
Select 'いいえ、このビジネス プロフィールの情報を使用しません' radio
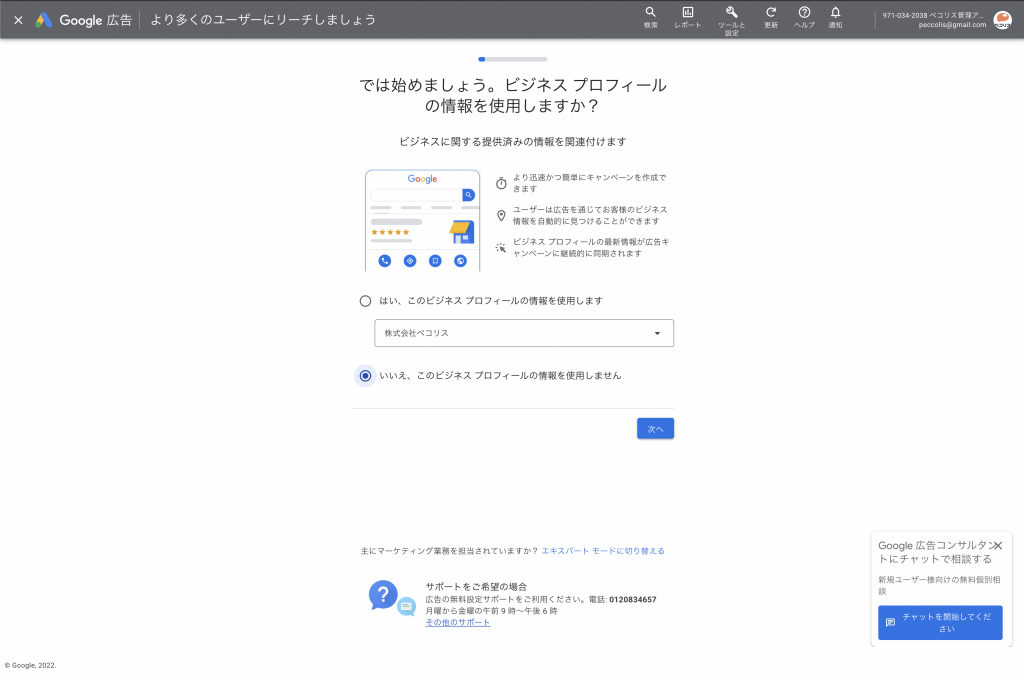pyautogui.click(x=365, y=376)
